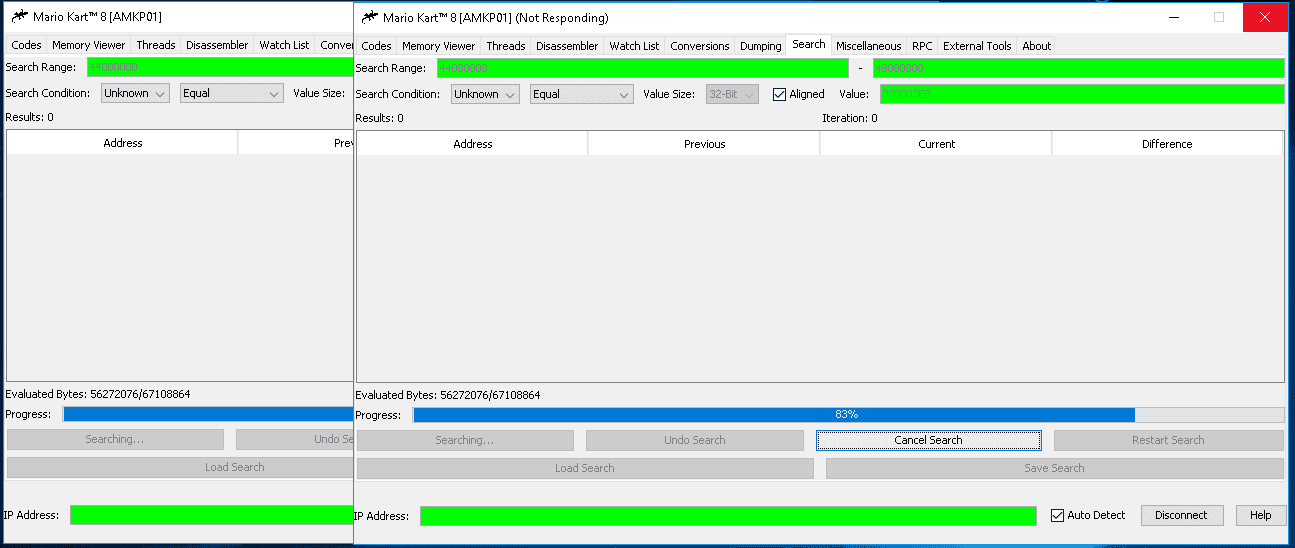This screenshot has height=548, width=1295.
Task: Click the Disconnect button
Action: click(x=1181, y=515)
